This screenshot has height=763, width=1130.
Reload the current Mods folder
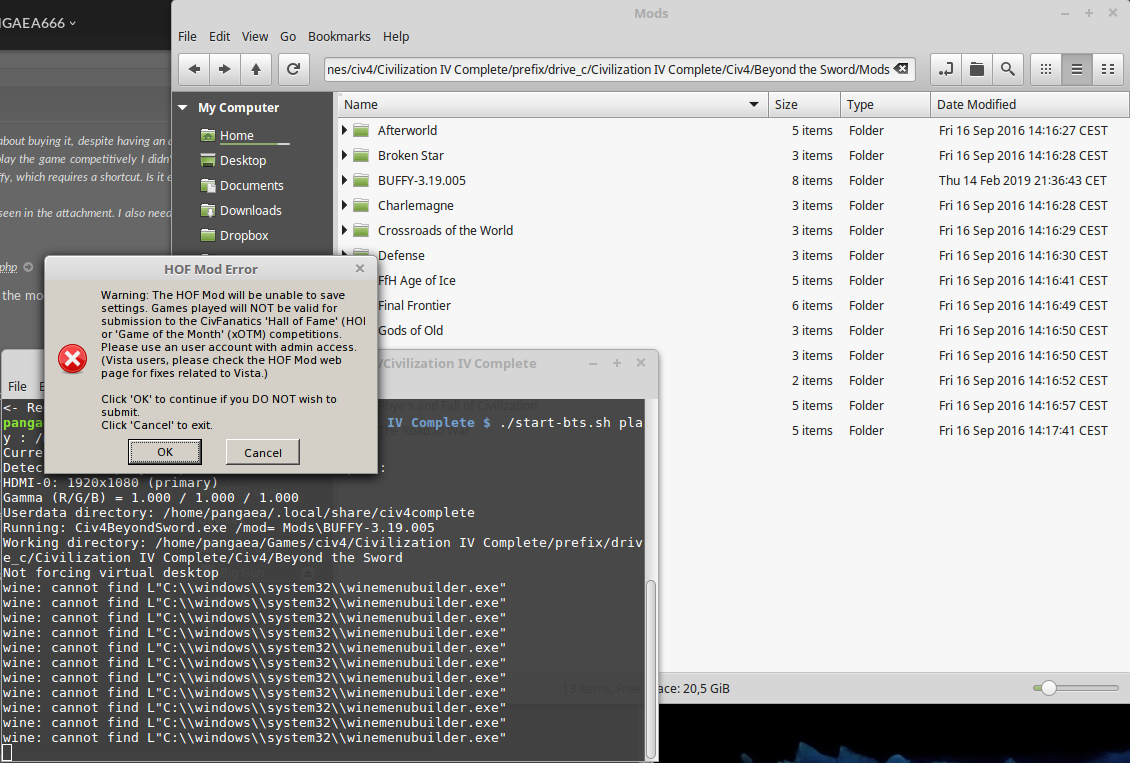tap(293, 69)
